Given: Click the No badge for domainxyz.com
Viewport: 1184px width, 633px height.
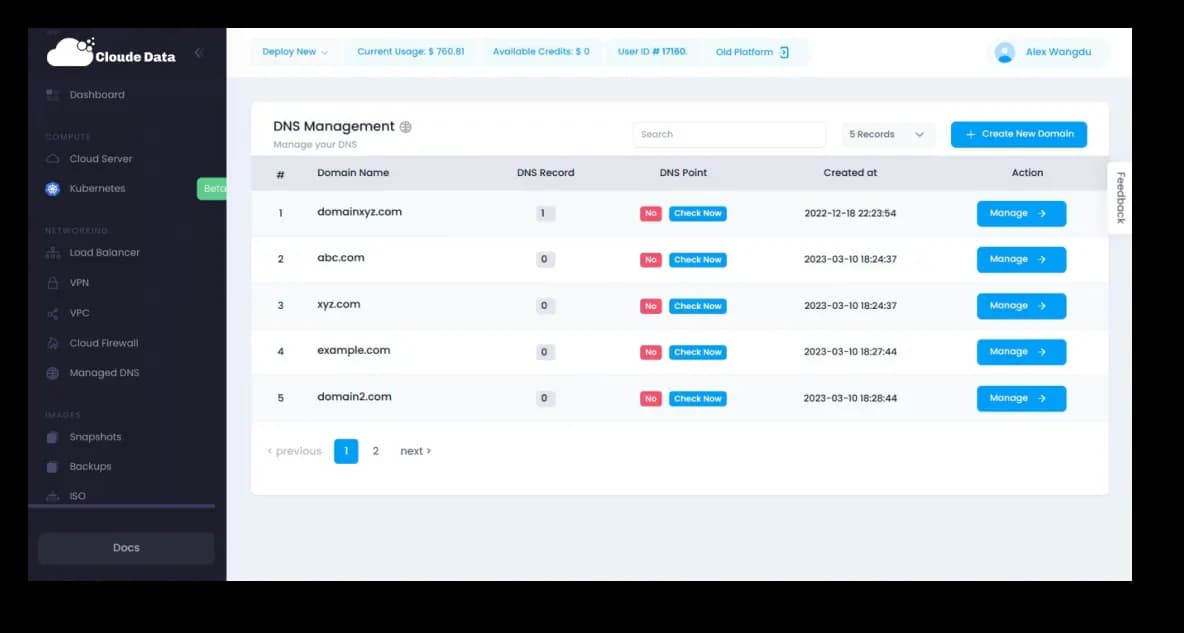Looking at the screenshot, I should 651,214.
